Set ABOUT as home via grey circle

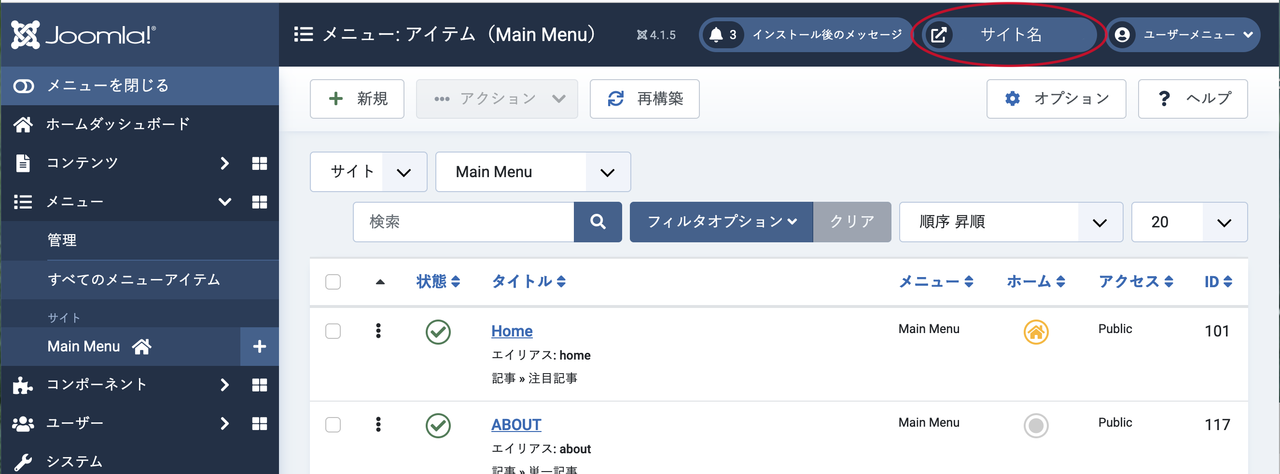pyautogui.click(x=1036, y=426)
